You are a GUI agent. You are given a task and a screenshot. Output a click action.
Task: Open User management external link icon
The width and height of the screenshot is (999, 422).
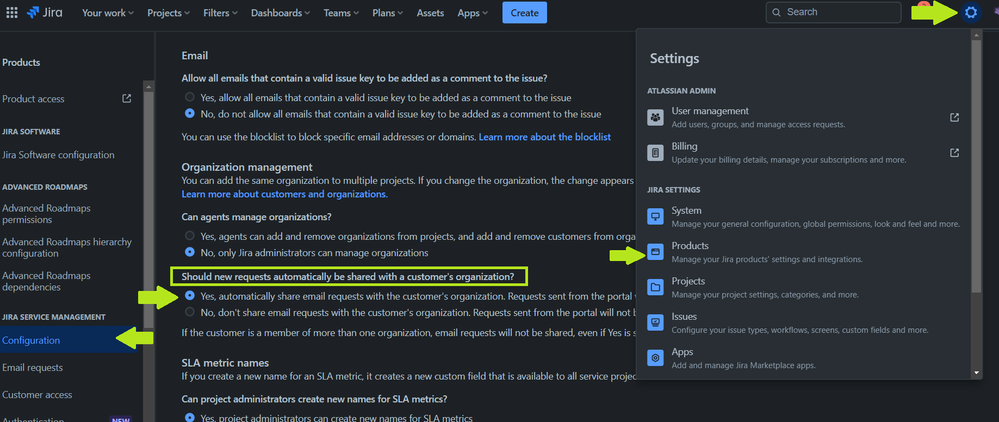(954, 117)
